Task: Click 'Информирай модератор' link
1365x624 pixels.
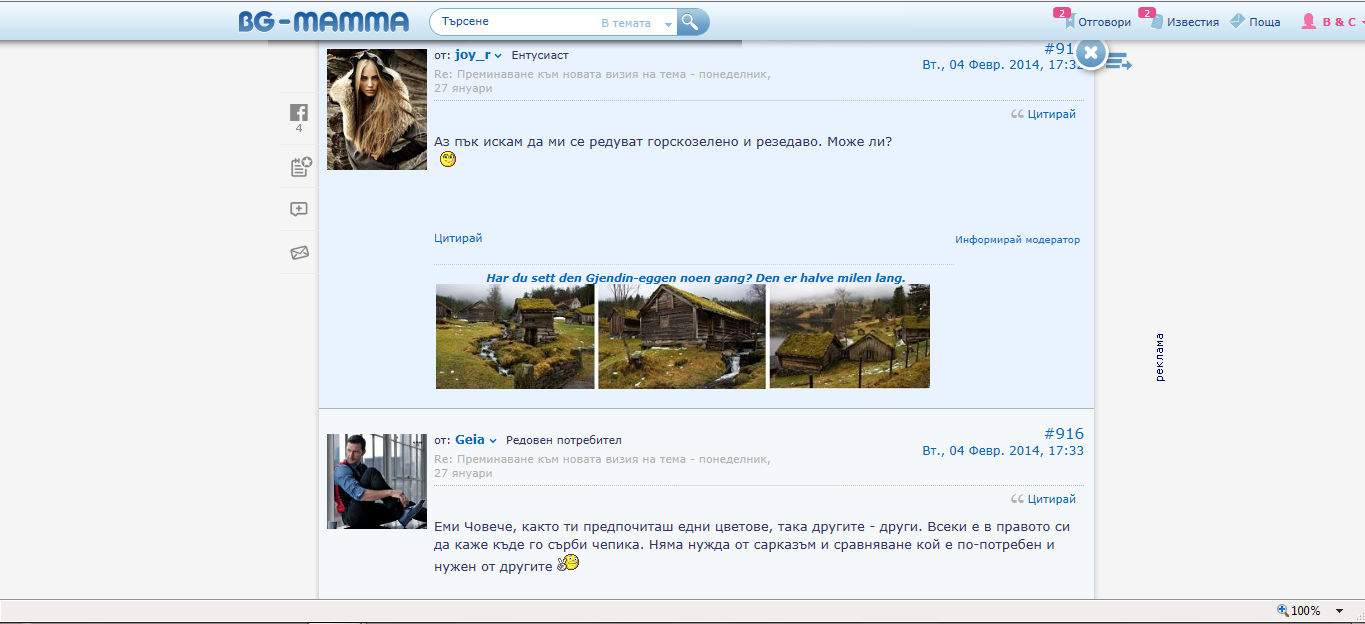Action: [1017, 240]
